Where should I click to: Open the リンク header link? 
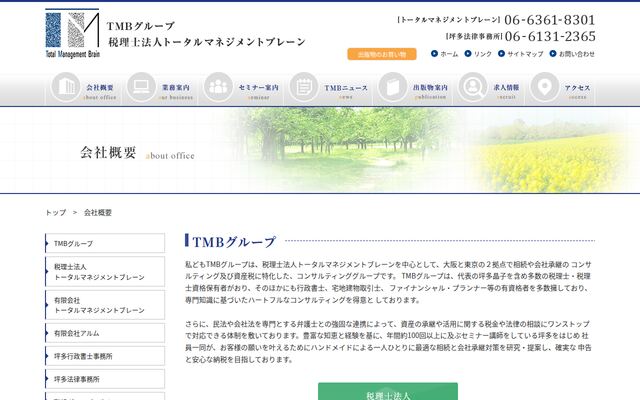pos(483,54)
